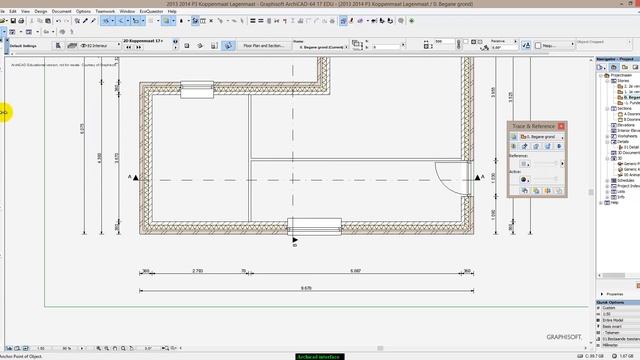Expand the Help node in Navigator
The image size is (640, 360).
(x=600, y=203)
